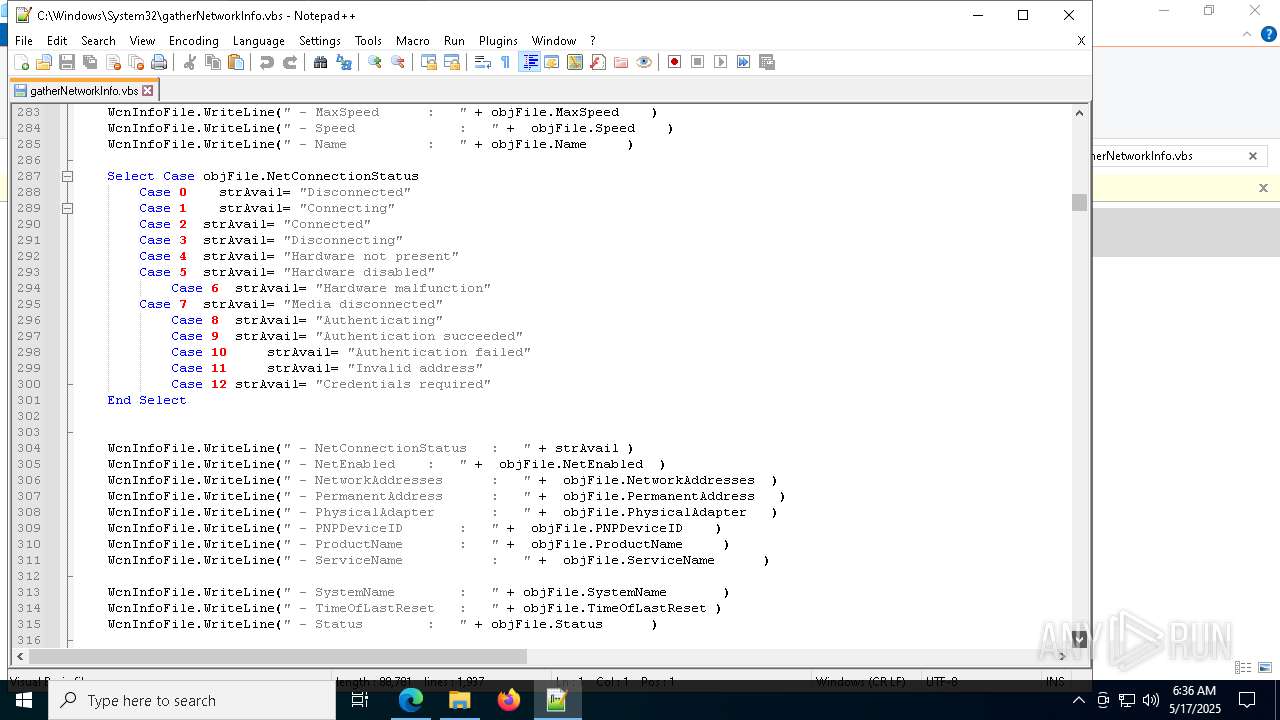Click the Folder as Workspace icon
1280x720 pixels.
point(621,62)
